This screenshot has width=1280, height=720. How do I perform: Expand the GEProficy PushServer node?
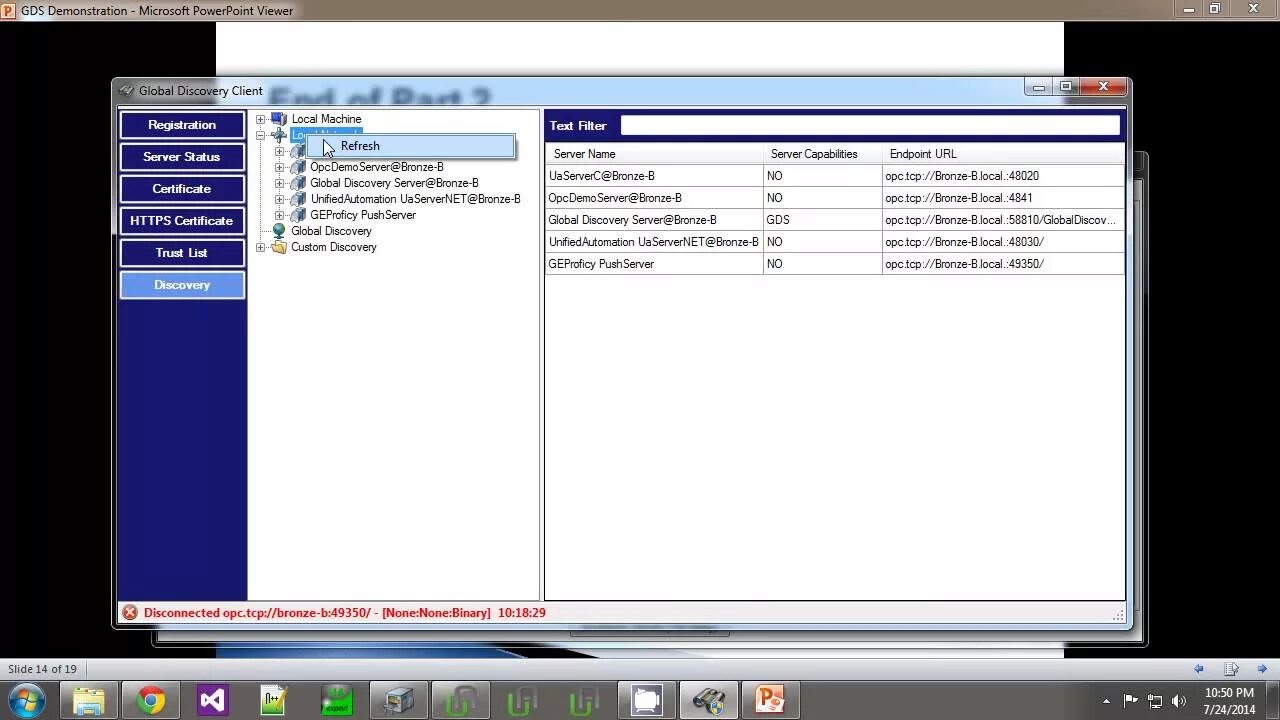(x=280, y=215)
